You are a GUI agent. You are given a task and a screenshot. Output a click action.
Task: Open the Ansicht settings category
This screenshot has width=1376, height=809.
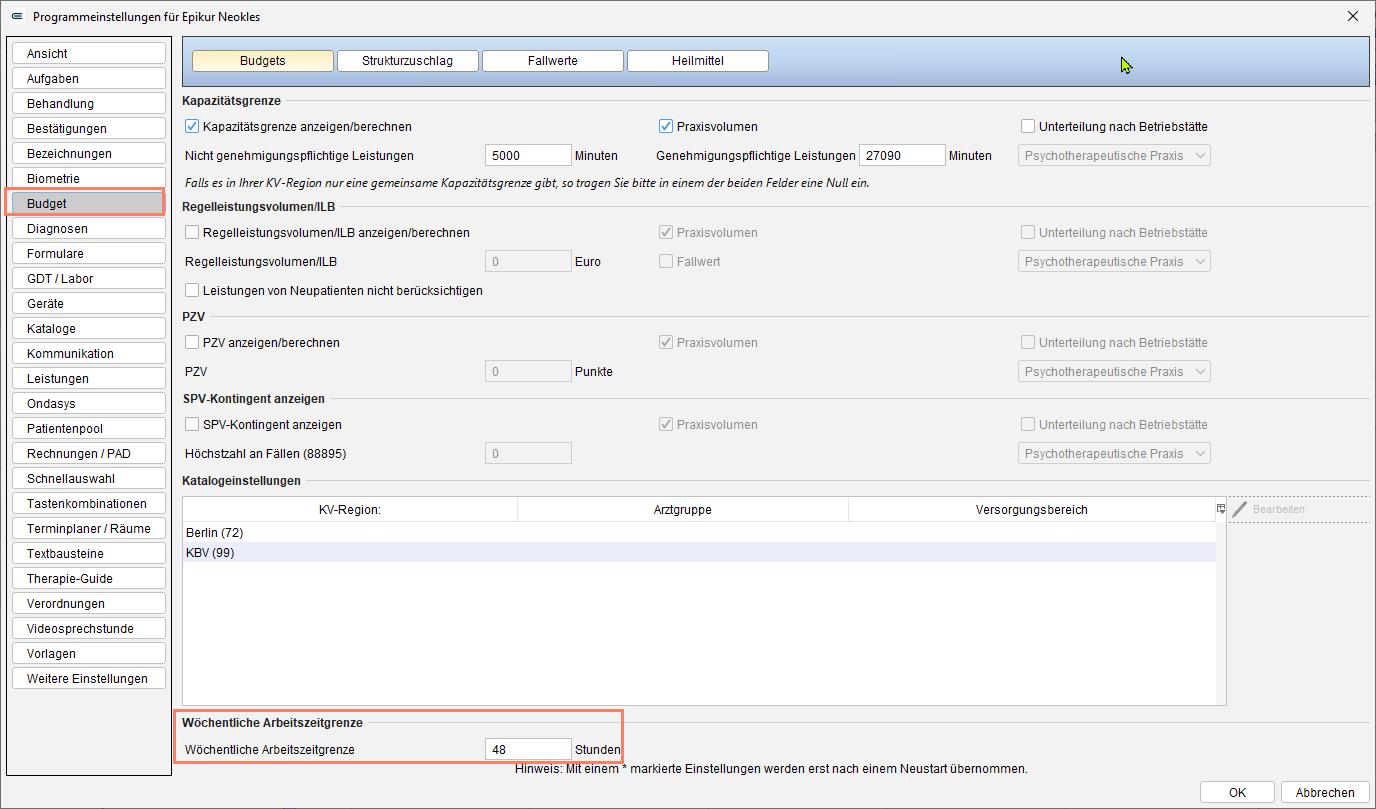click(x=89, y=54)
